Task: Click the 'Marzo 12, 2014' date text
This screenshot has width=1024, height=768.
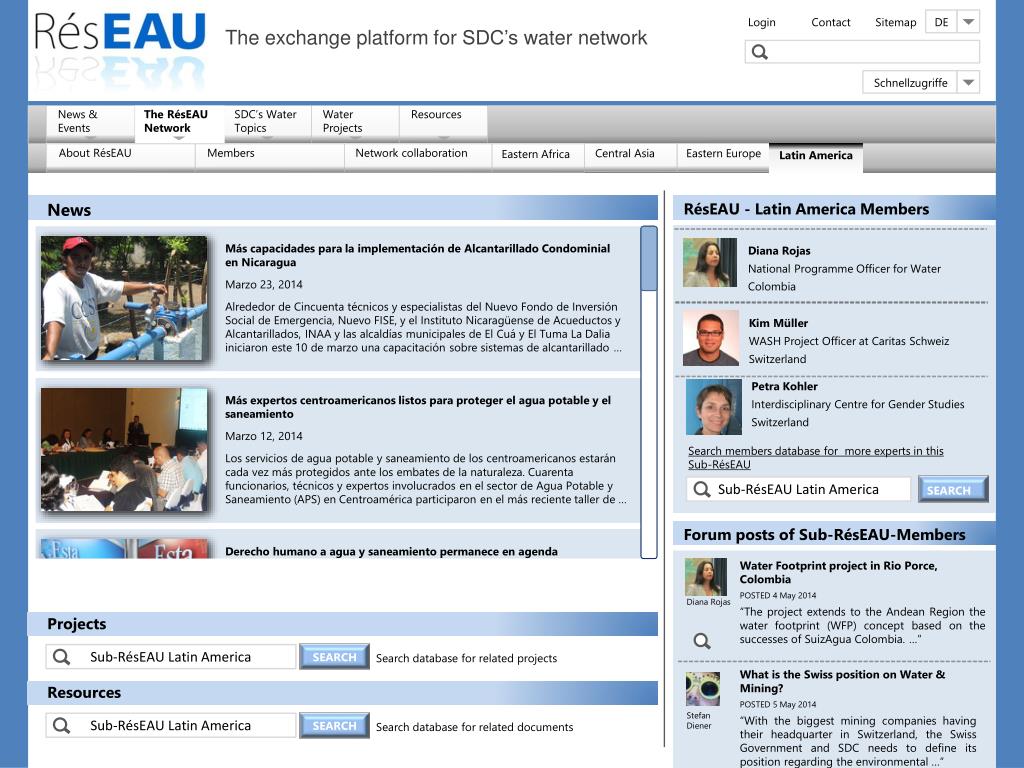Action: [x=264, y=436]
